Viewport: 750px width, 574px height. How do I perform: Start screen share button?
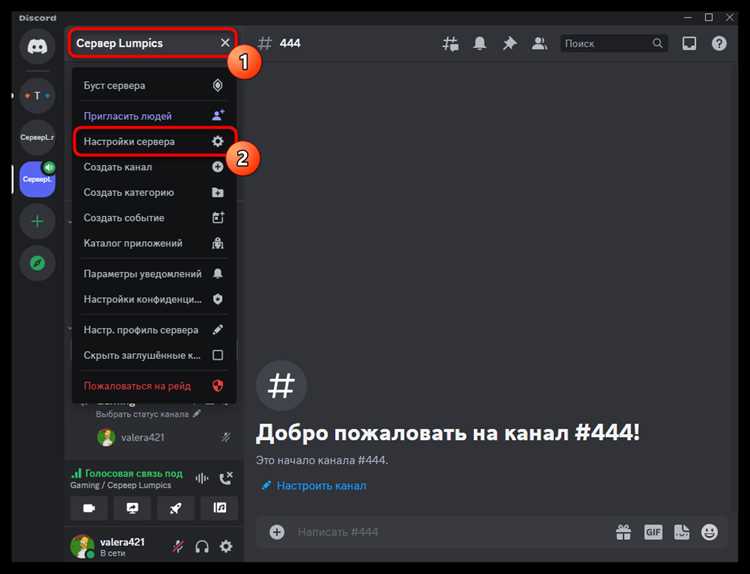[132, 508]
